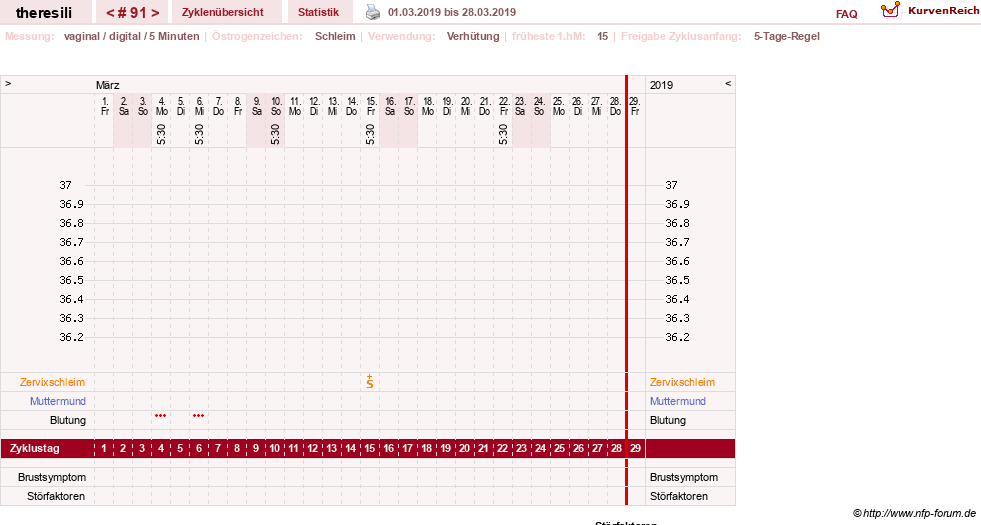Image resolution: width=981 pixels, height=525 pixels.
Task: Go to previous month using left arrow
Action: (728, 83)
